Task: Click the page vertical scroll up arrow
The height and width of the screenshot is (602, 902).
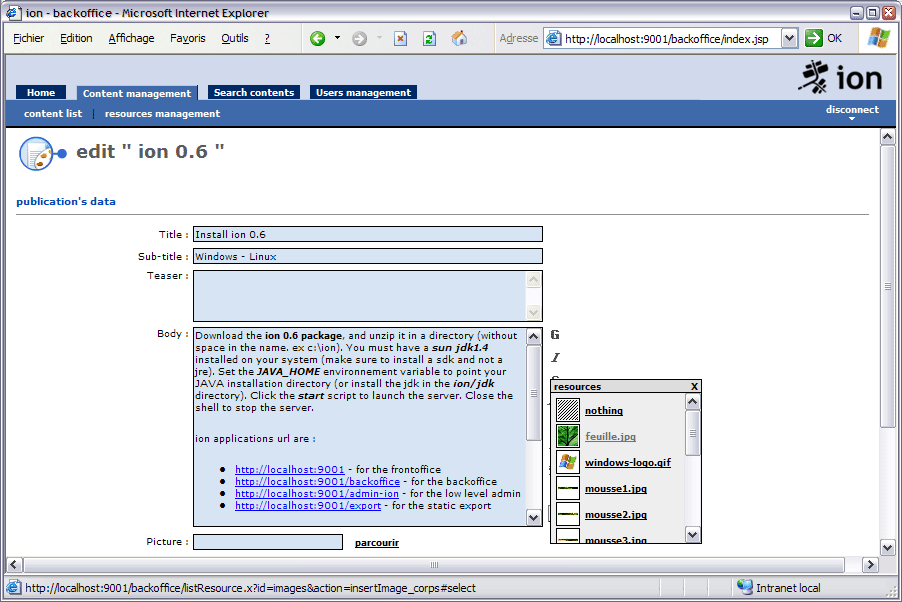Action: 888,136
